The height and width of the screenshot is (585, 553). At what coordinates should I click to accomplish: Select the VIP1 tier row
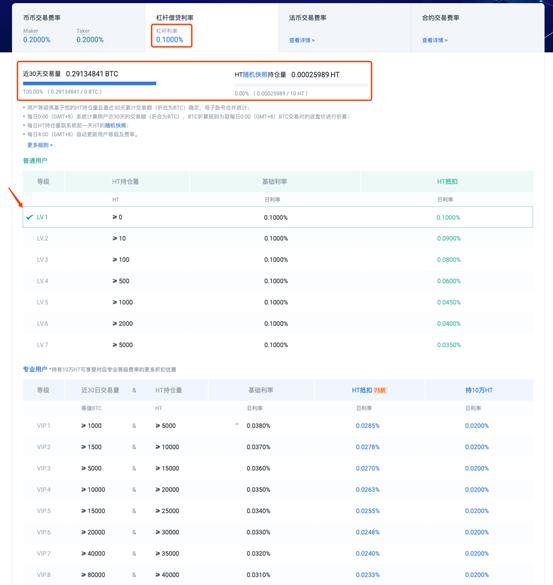pyautogui.click(x=278, y=426)
